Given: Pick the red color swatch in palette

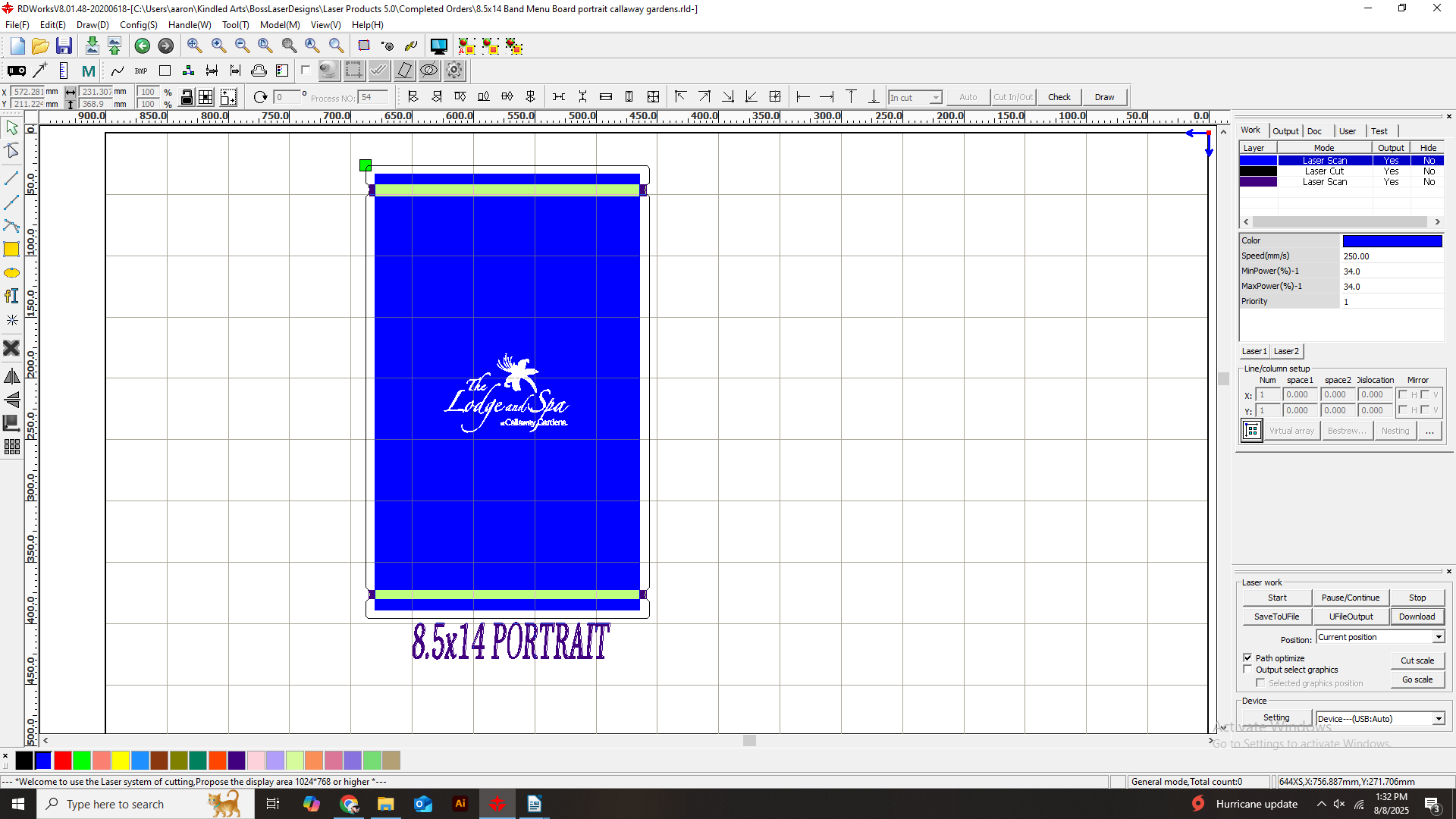Looking at the screenshot, I should [63, 760].
